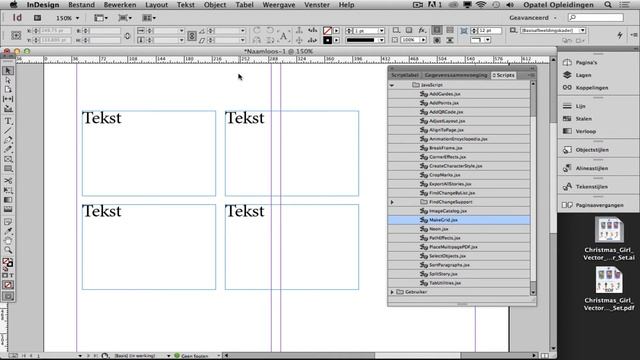
Task: Open the Venster menu
Action: pyautogui.click(x=317, y=5)
